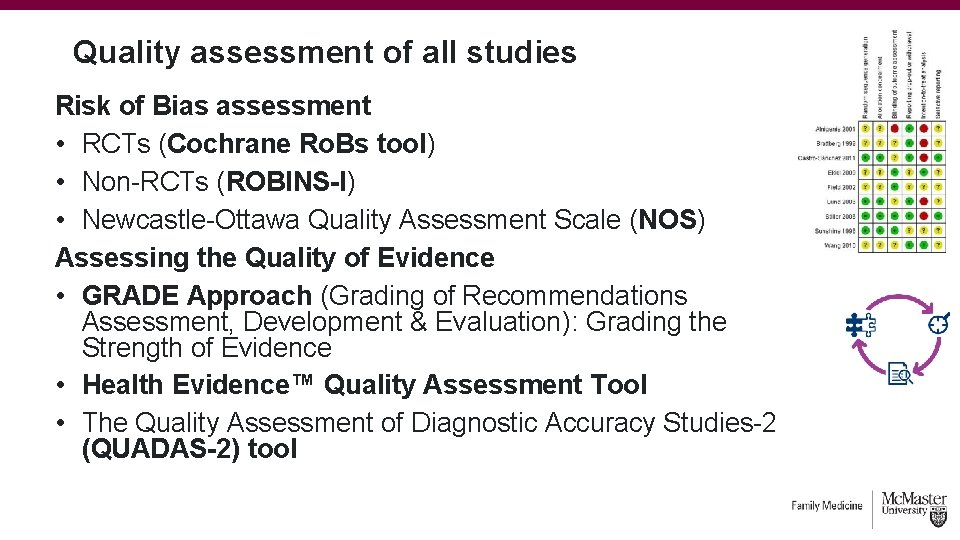Click the Family Medicine label
Screen dimensions: 960x540
[827, 506]
